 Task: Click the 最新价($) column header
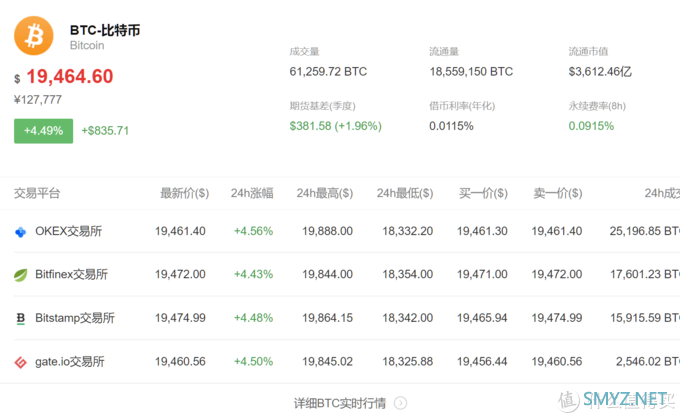click(x=184, y=193)
